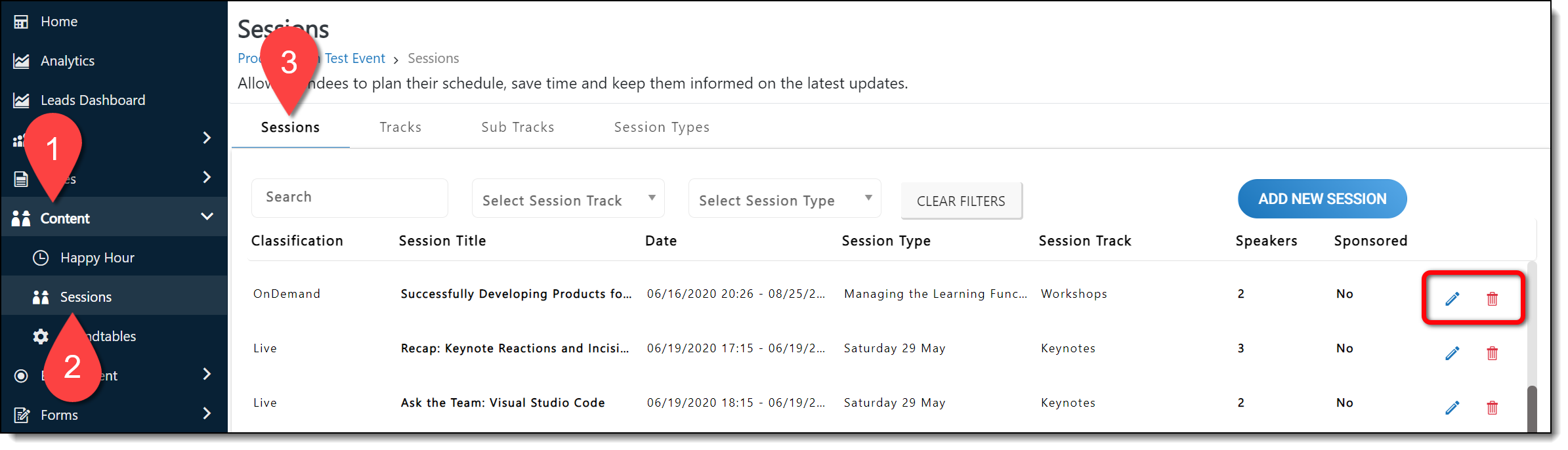Click the Home icon in sidebar
The image size is (1568, 450).
pos(21,22)
